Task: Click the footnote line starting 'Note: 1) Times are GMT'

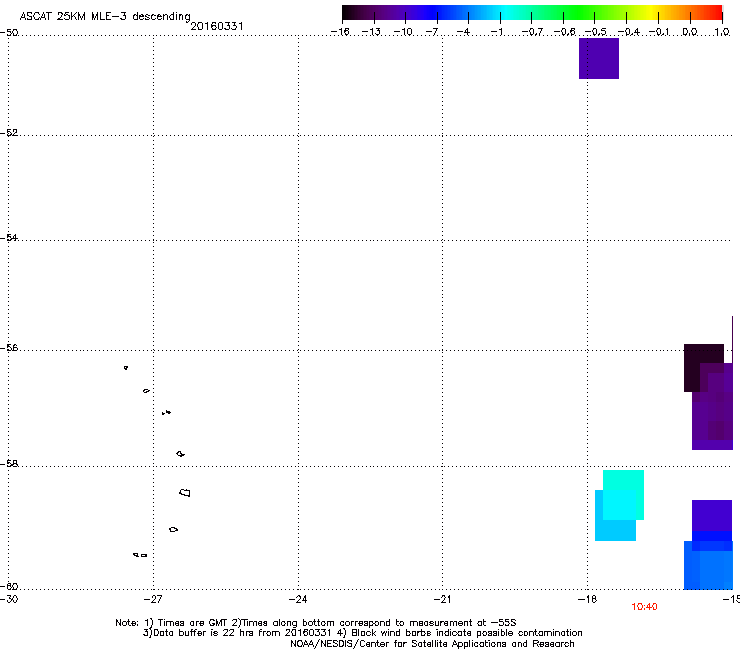Action: (x=316, y=623)
